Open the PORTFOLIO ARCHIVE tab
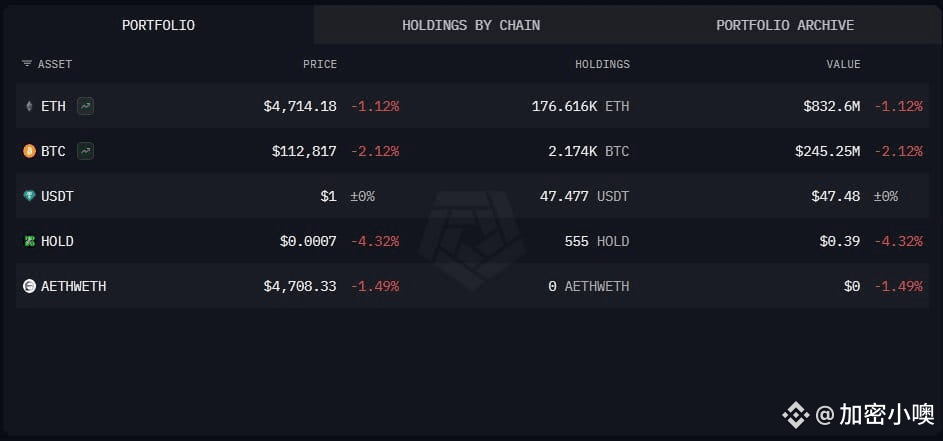 (785, 25)
